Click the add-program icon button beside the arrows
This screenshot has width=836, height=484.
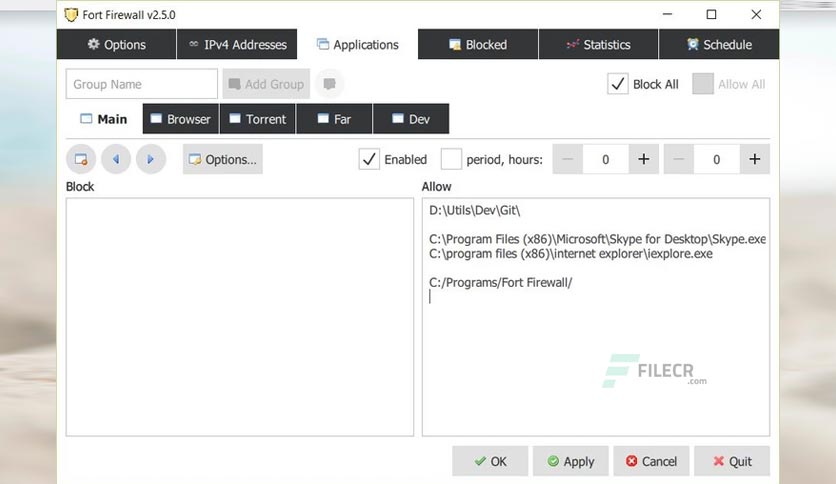click(81, 159)
